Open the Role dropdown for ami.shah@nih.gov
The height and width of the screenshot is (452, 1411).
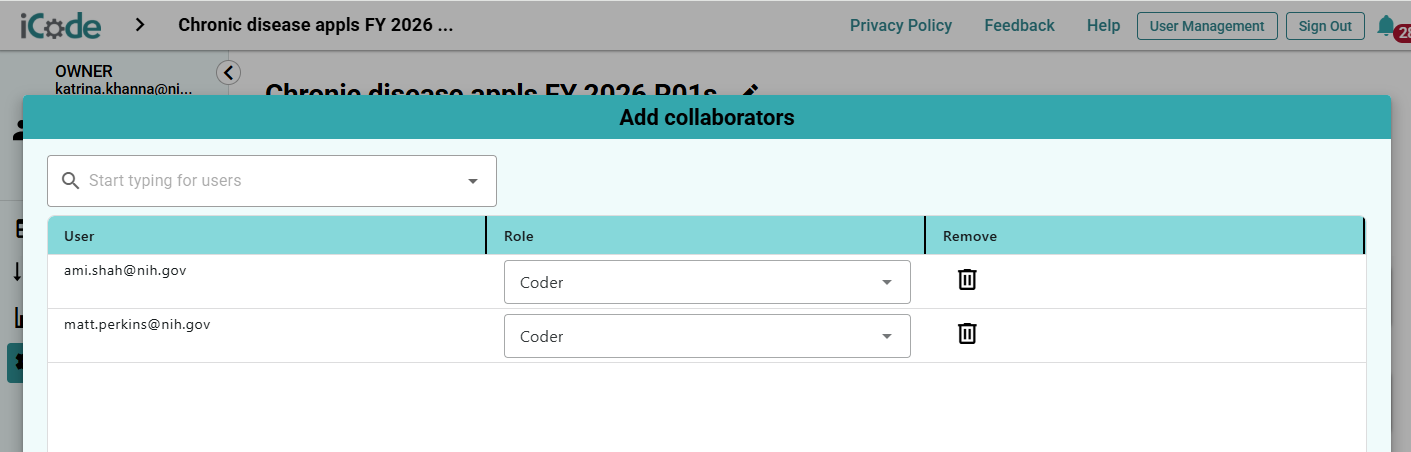tap(707, 282)
